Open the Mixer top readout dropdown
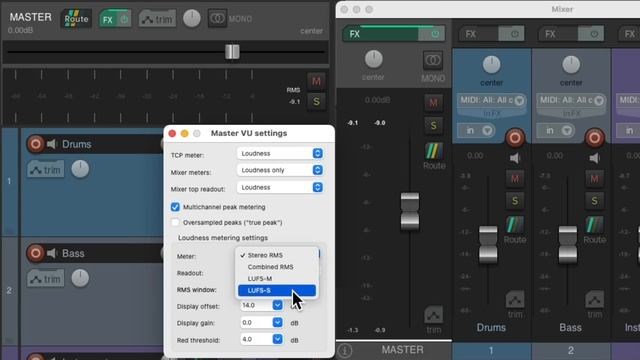The height and width of the screenshot is (360, 640). point(280,187)
